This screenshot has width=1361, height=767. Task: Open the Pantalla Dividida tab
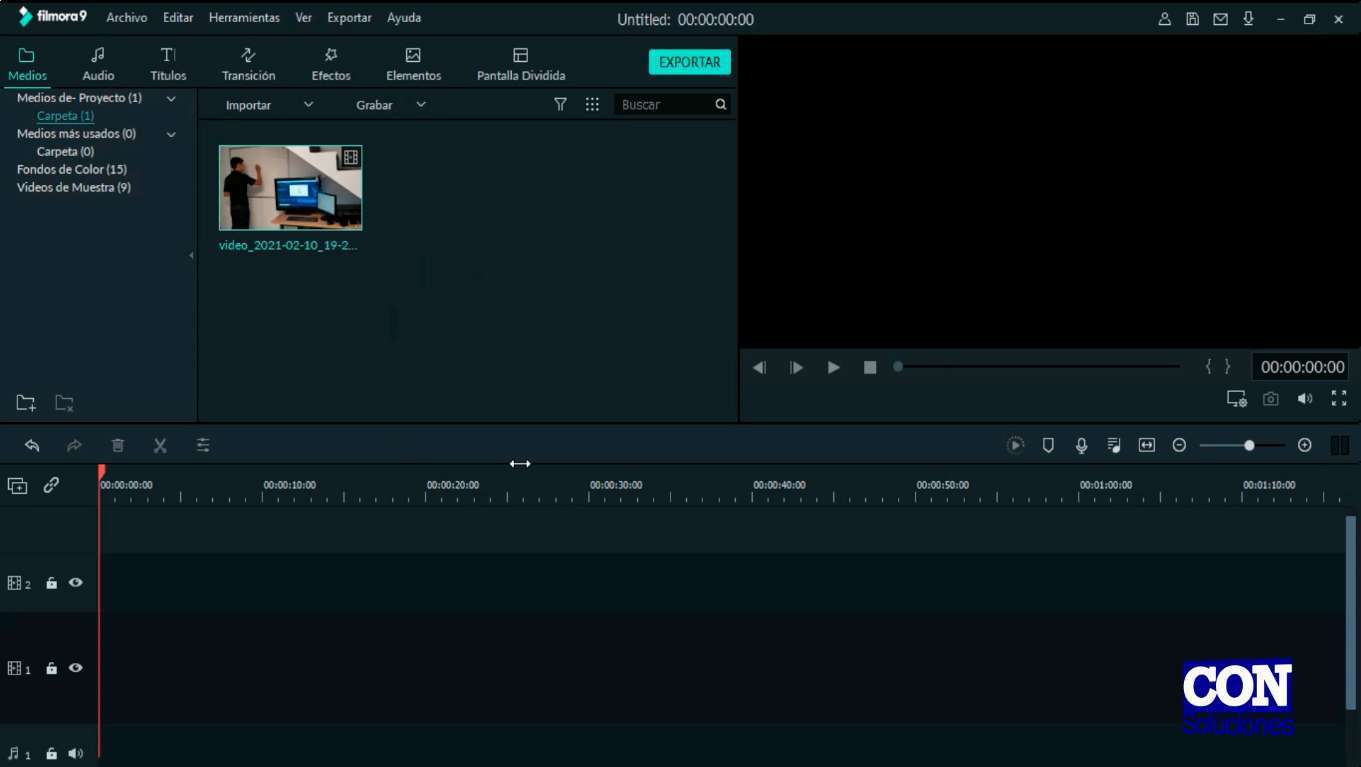pyautogui.click(x=521, y=64)
